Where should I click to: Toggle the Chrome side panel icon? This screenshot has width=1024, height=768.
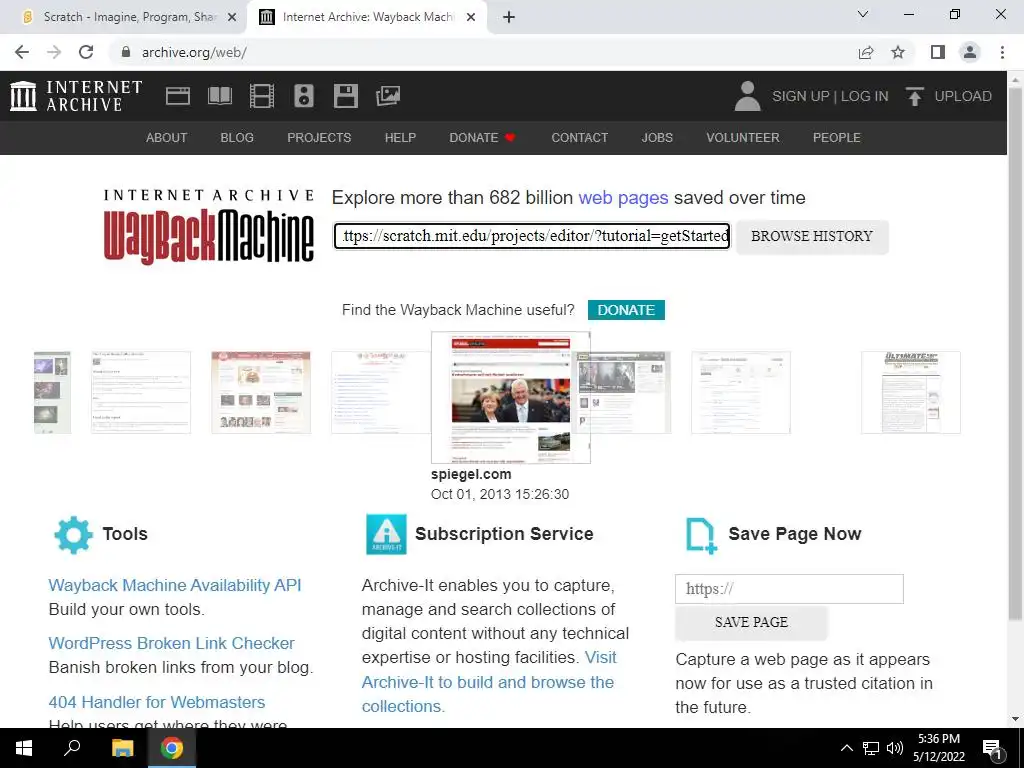938,52
